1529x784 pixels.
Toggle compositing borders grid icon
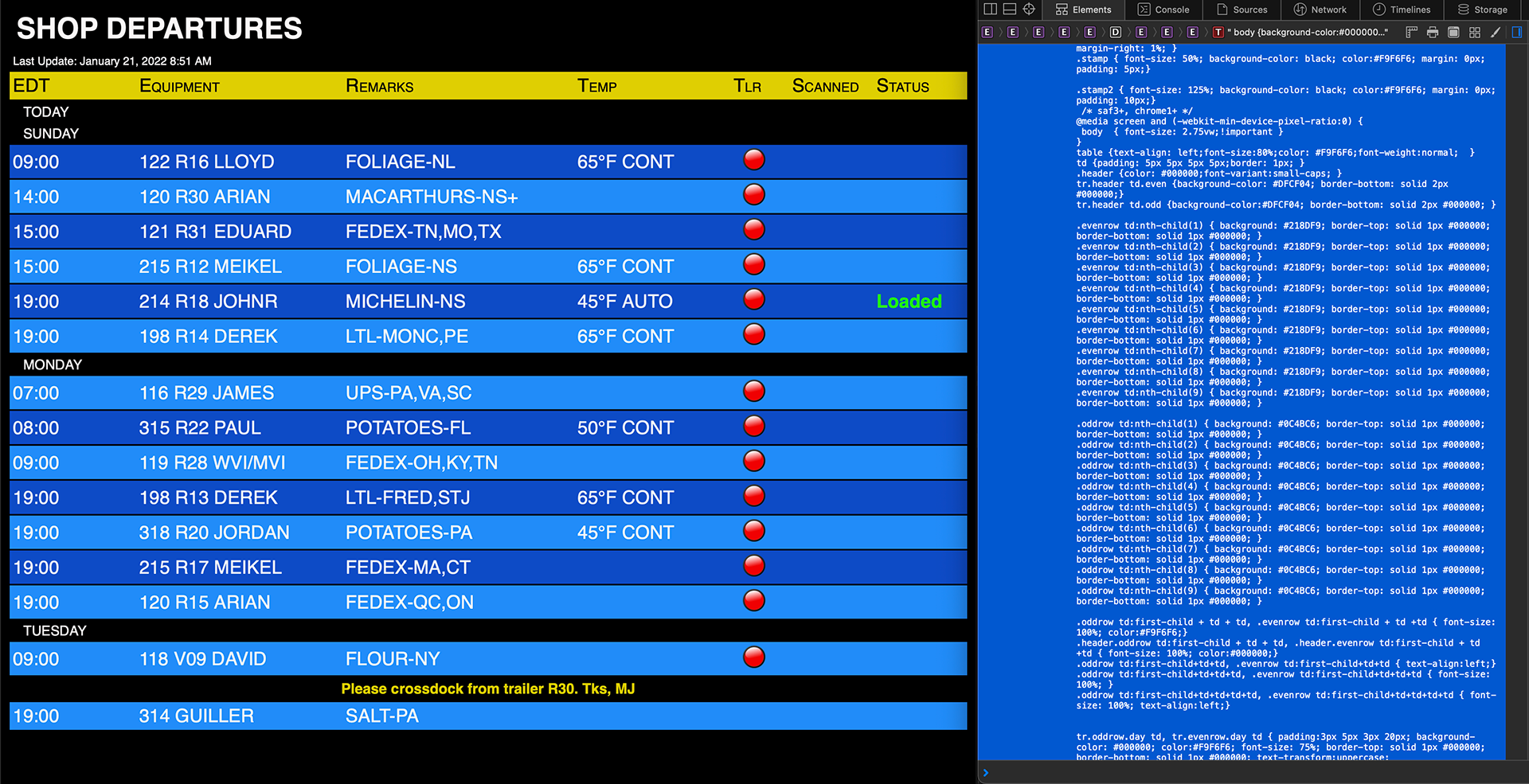[1475, 32]
